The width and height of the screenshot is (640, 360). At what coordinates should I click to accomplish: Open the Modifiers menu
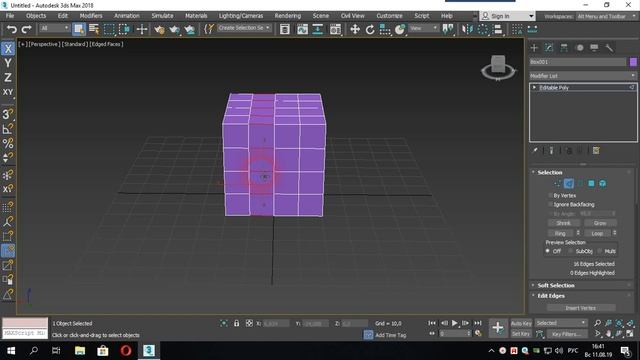91,16
